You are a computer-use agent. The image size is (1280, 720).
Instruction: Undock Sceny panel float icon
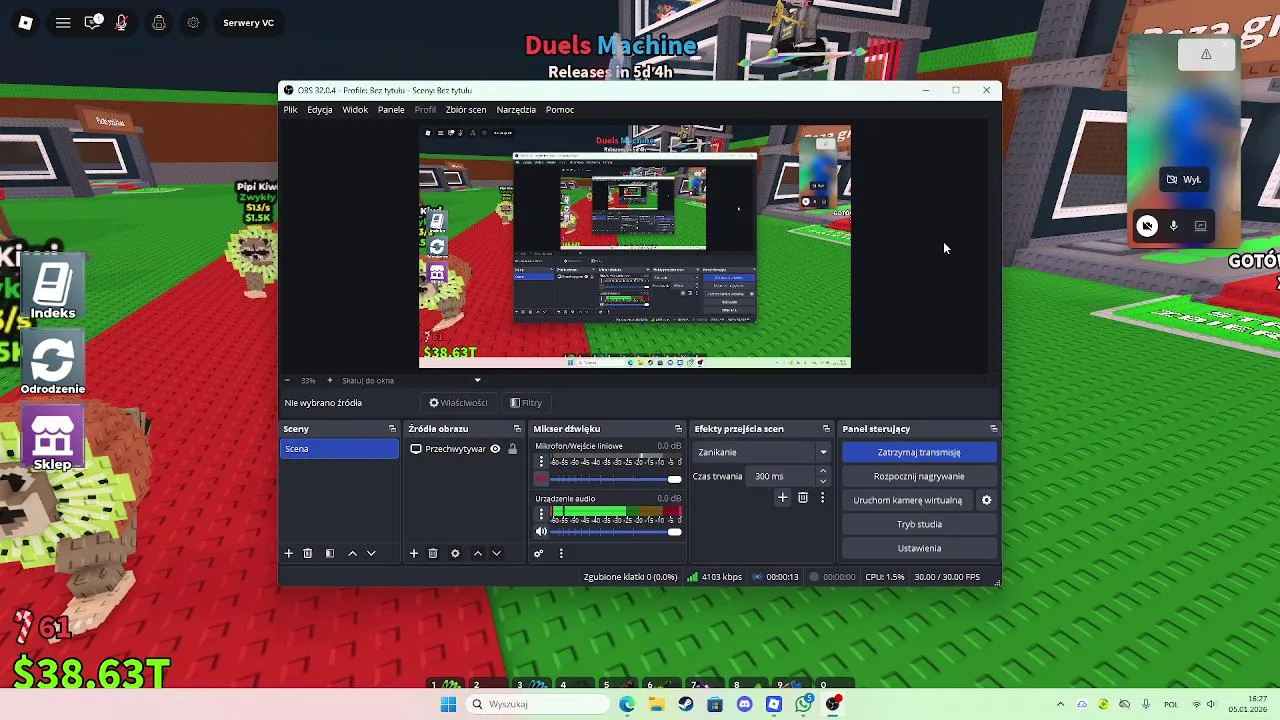click(x=392, y=429)
